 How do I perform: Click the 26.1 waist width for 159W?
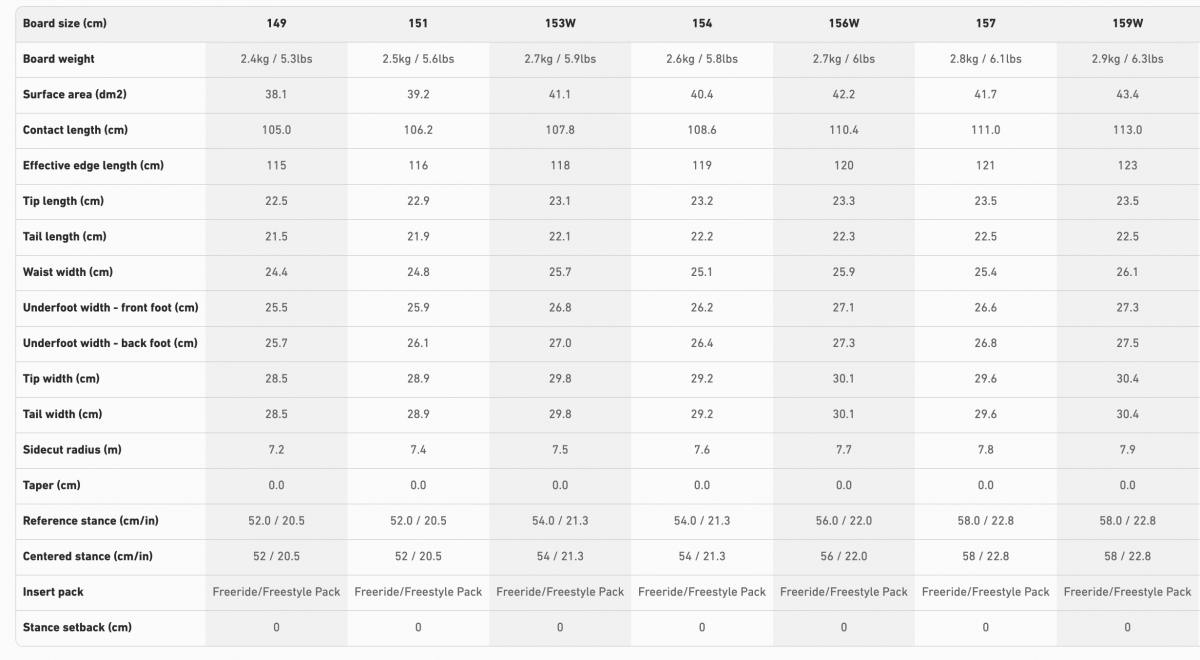click(1128, 272)
